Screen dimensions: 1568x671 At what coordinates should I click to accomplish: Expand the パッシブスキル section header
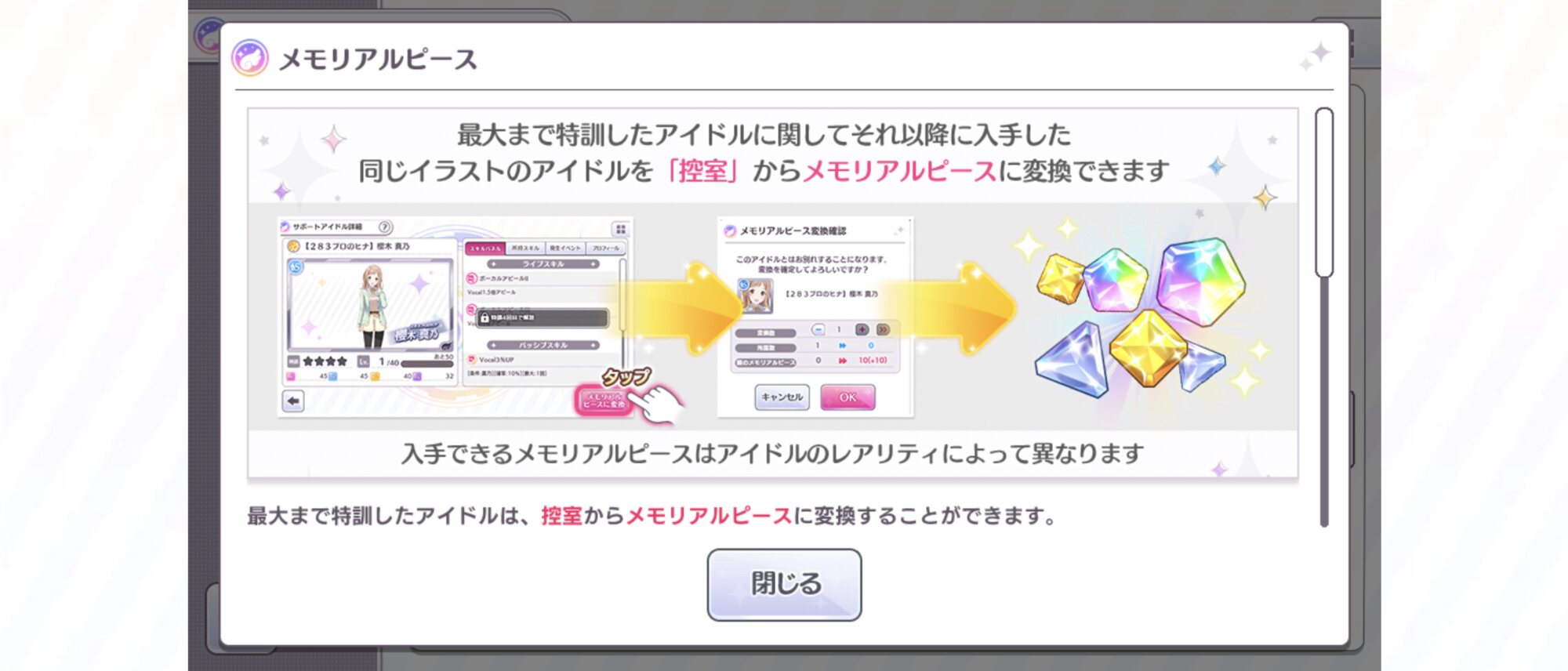click(x=543, y=346)
